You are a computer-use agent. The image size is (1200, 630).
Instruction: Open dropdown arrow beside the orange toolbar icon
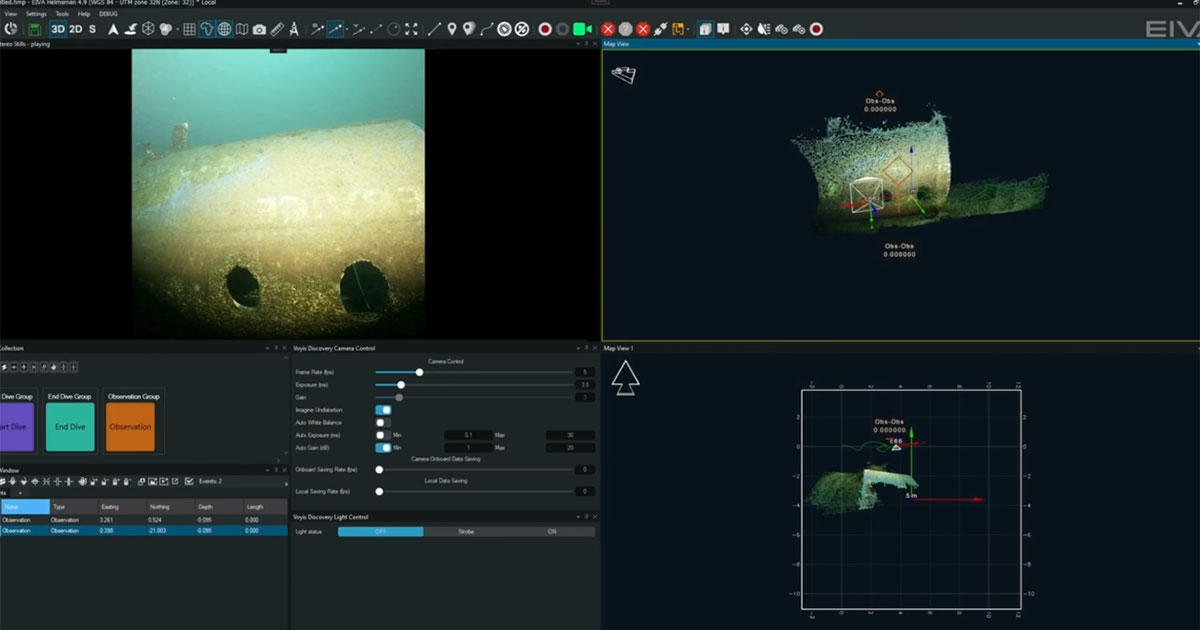(689, 29)
